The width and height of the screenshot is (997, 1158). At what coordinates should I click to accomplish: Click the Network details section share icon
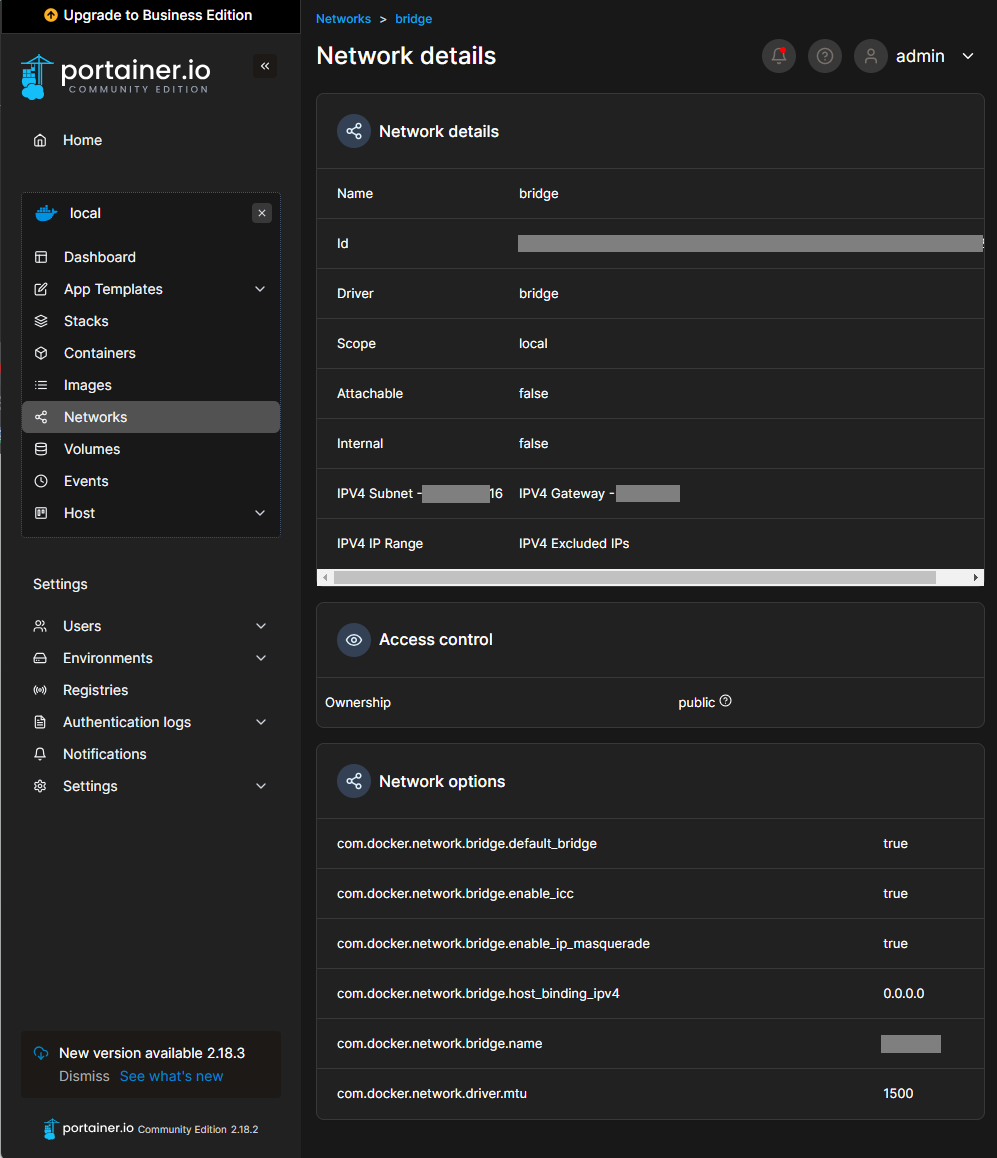[354, 131]
